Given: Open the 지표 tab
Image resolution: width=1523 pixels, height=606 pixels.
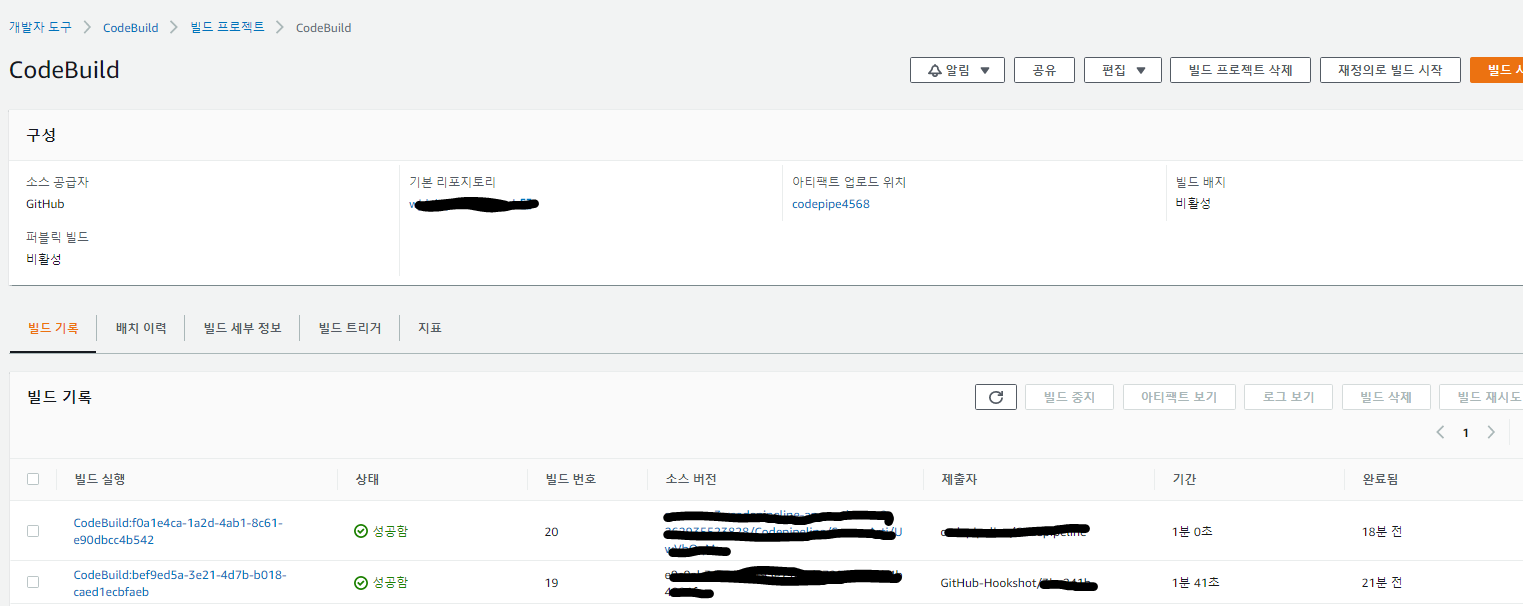Looking at the screenshot, I should click(x=430, y=328).
